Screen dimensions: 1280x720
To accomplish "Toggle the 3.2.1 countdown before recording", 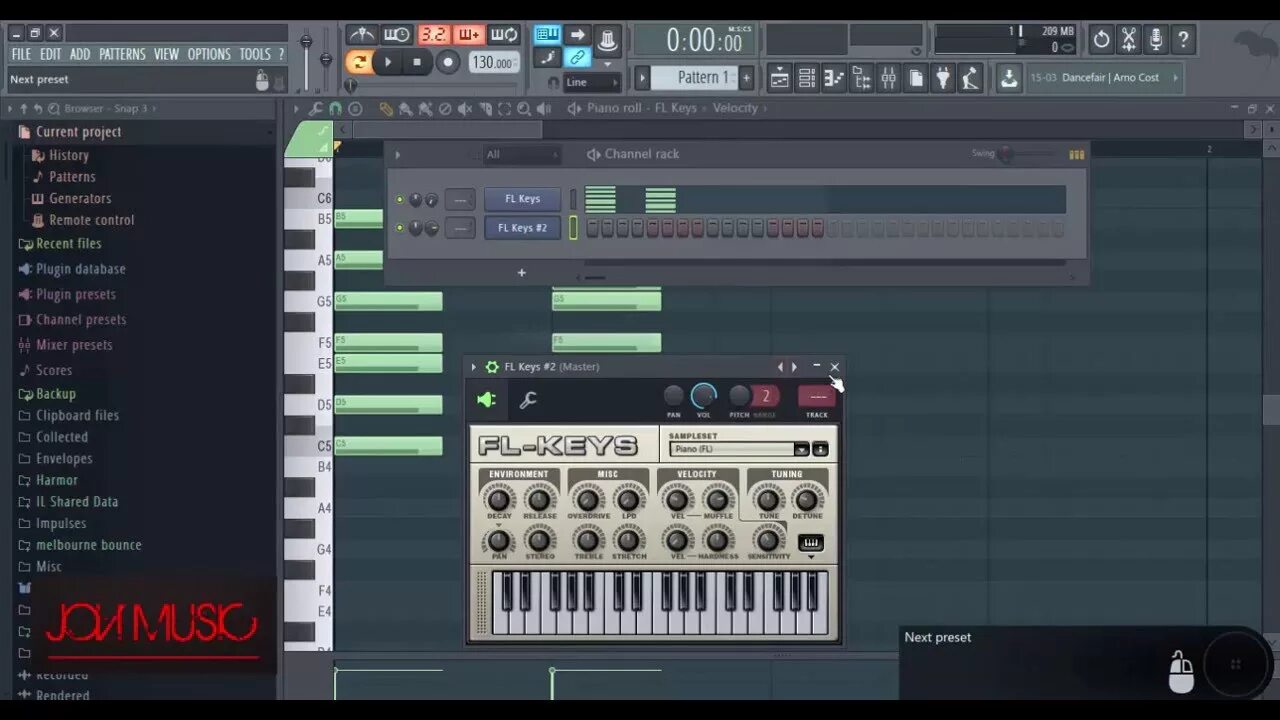I will click(x=433, y=35).
